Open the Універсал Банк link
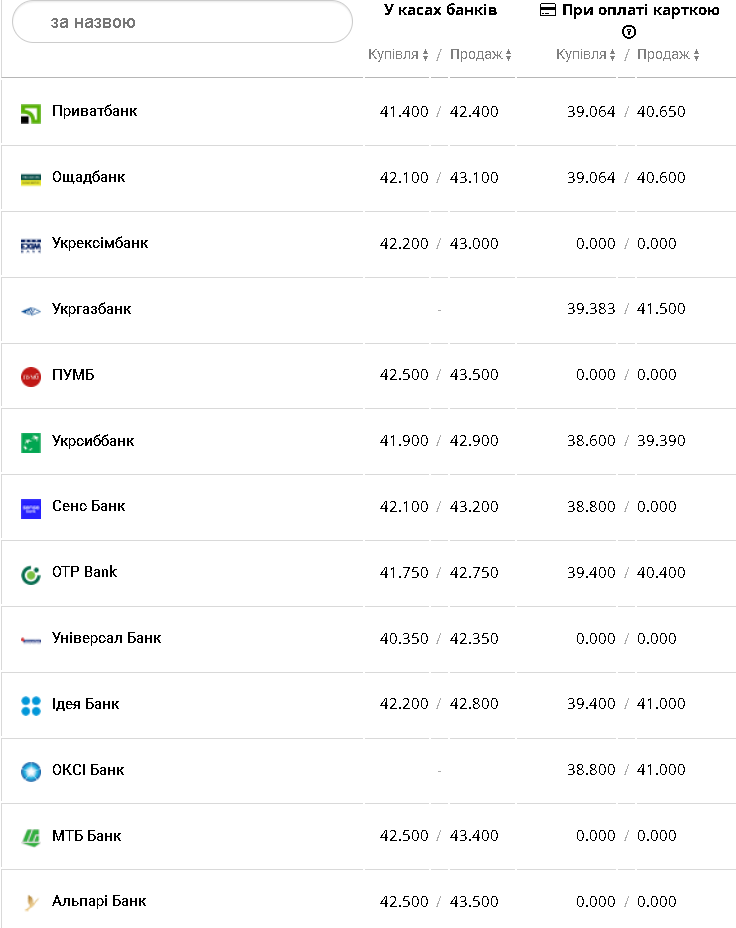736x928 pixels. click(x=106, y=638)
